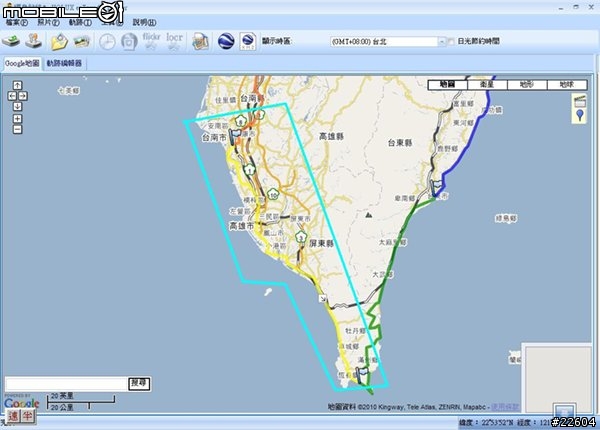Click the flag marker near 恆春 at south tip
The width and height of the screenshot is (600, 430).
(x=361, y=375)
